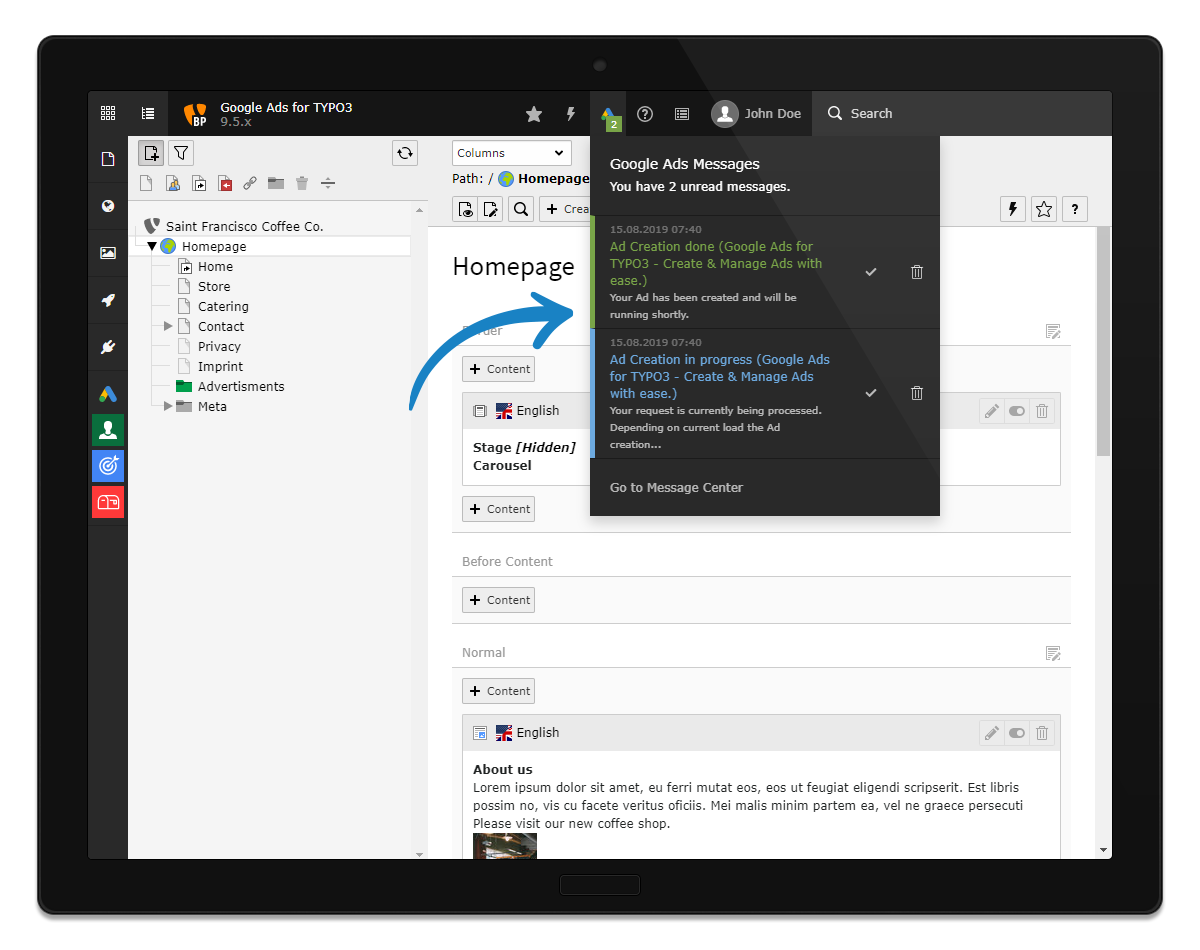Open the blue target campaigns module
1200x950 pixels.
108,466
